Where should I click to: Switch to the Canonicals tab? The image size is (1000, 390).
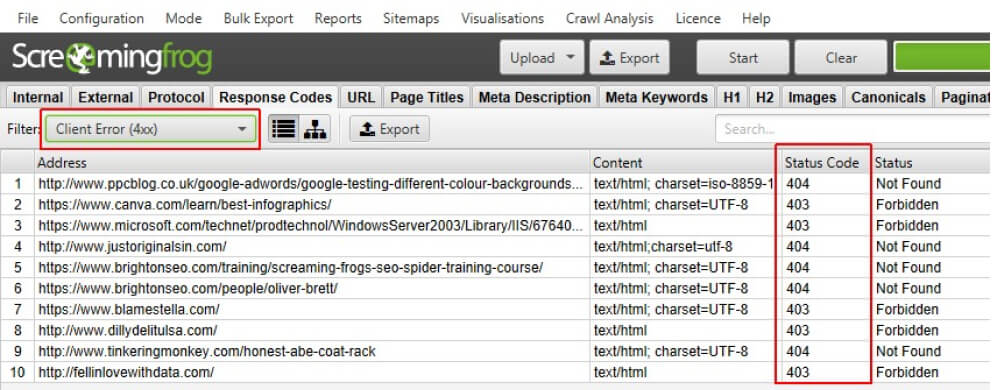tap(888, 98)
